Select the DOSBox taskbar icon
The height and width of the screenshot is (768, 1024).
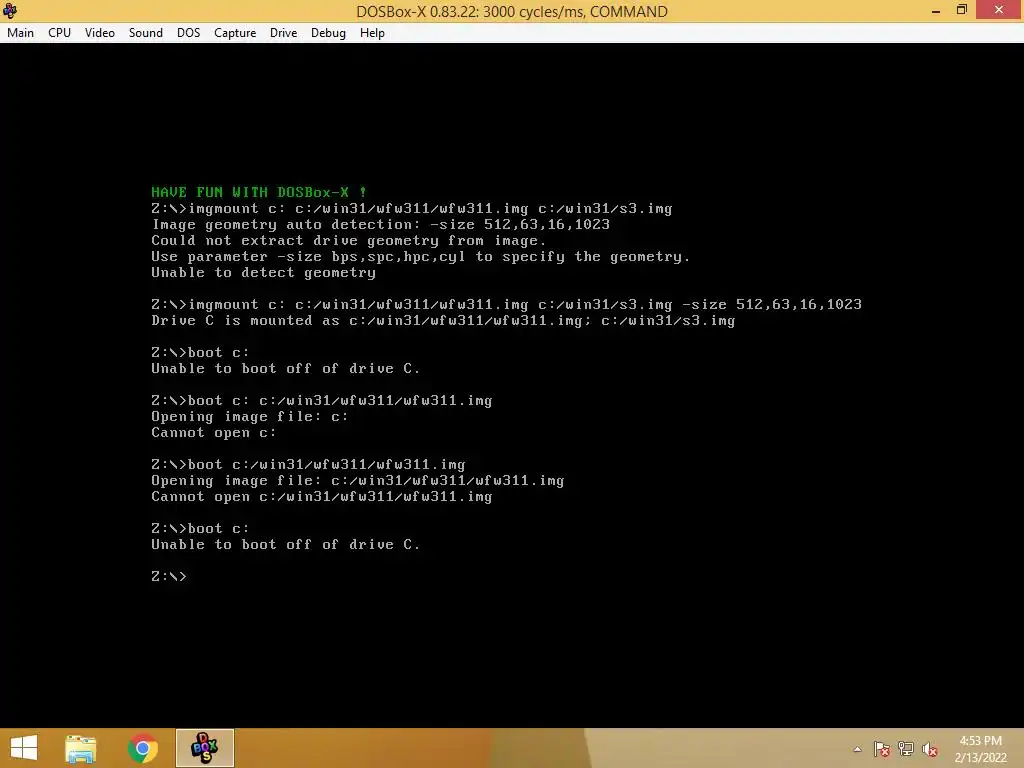click(x=204, y=748)
